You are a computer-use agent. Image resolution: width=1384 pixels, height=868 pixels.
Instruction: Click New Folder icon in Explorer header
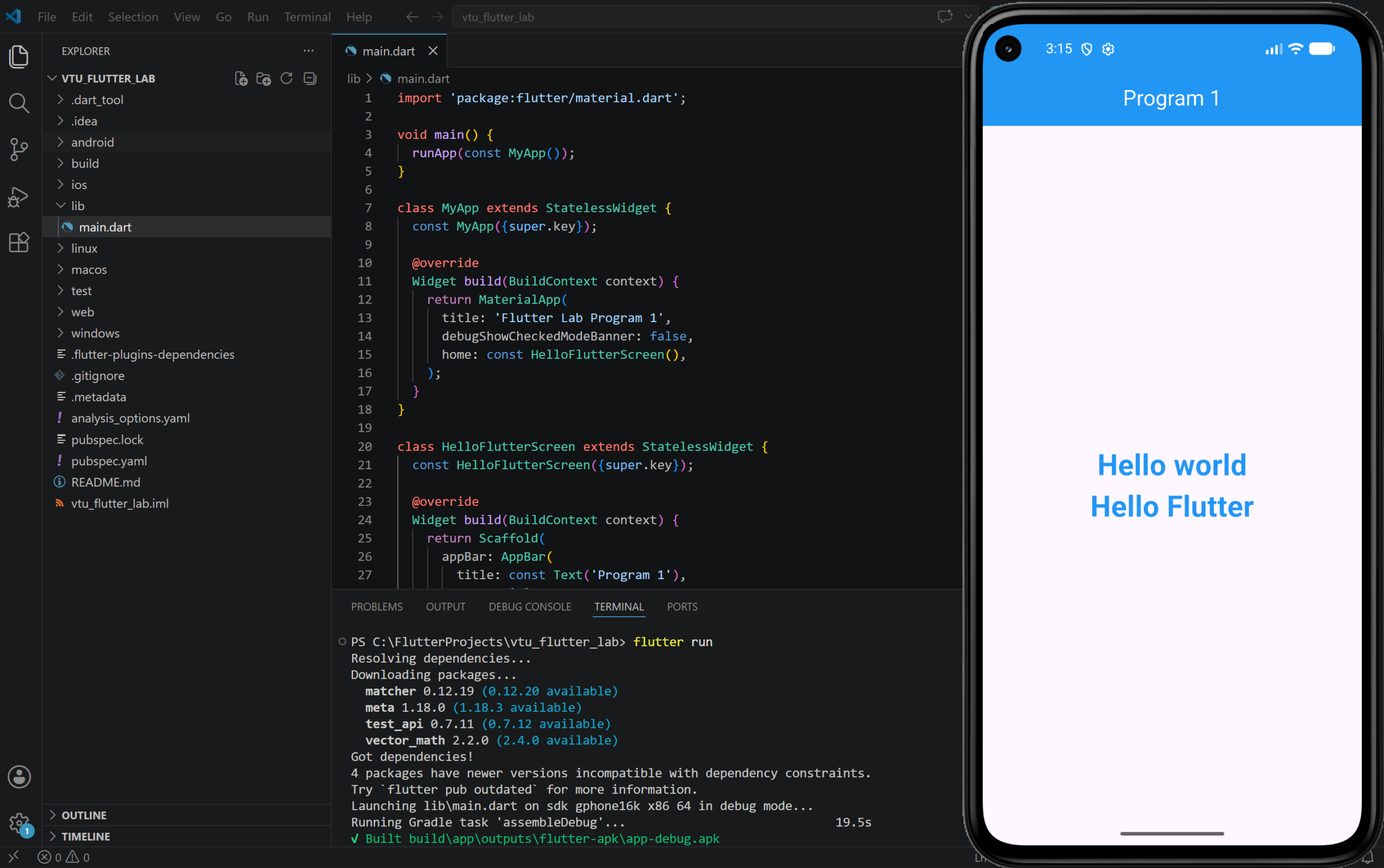[x=264, y=79]
